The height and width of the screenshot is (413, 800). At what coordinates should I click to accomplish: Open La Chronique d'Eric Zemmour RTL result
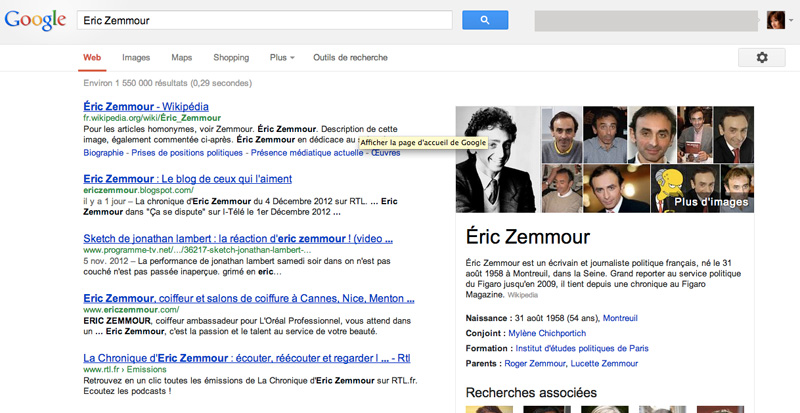pos(247,358)
